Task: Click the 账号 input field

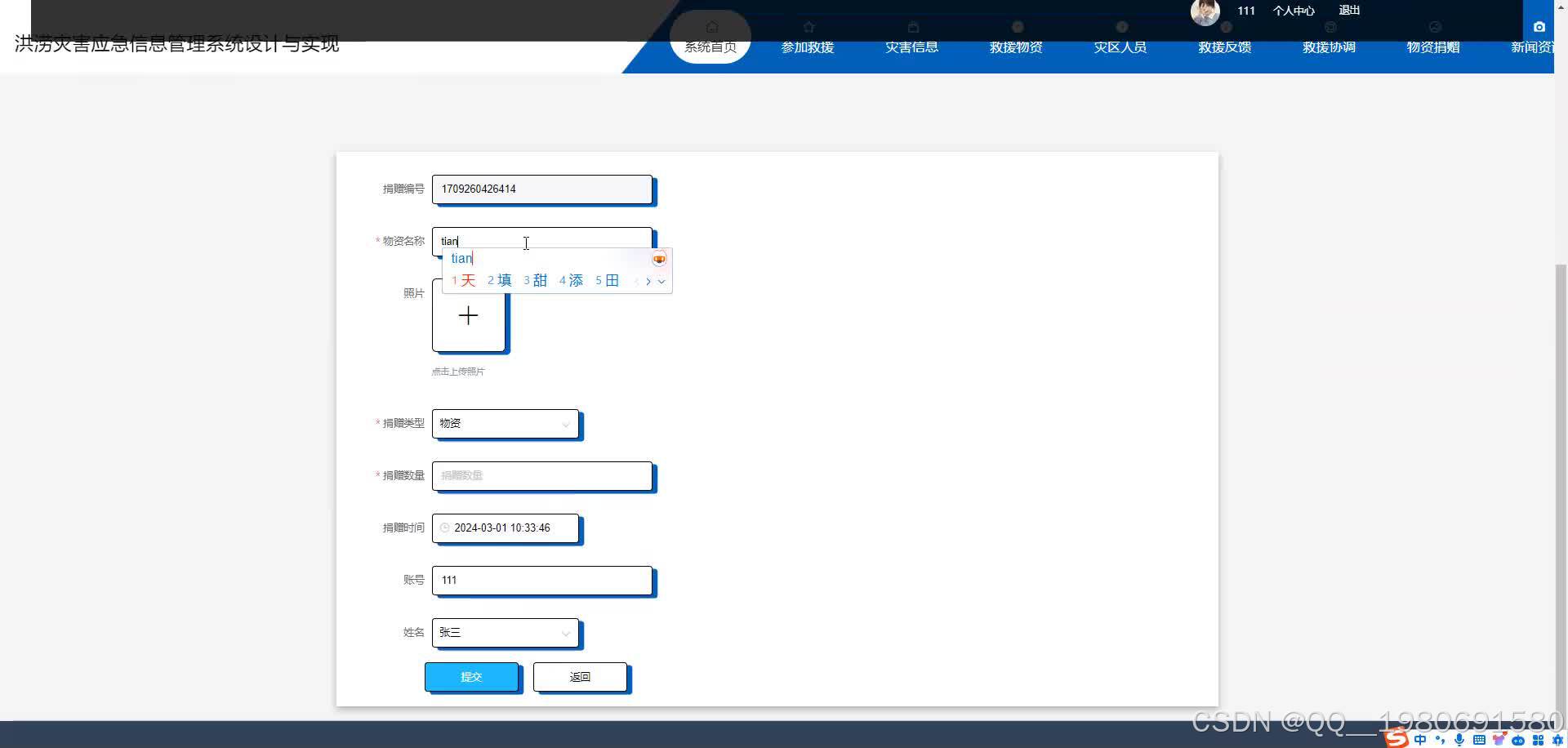Action: (542, 581)
